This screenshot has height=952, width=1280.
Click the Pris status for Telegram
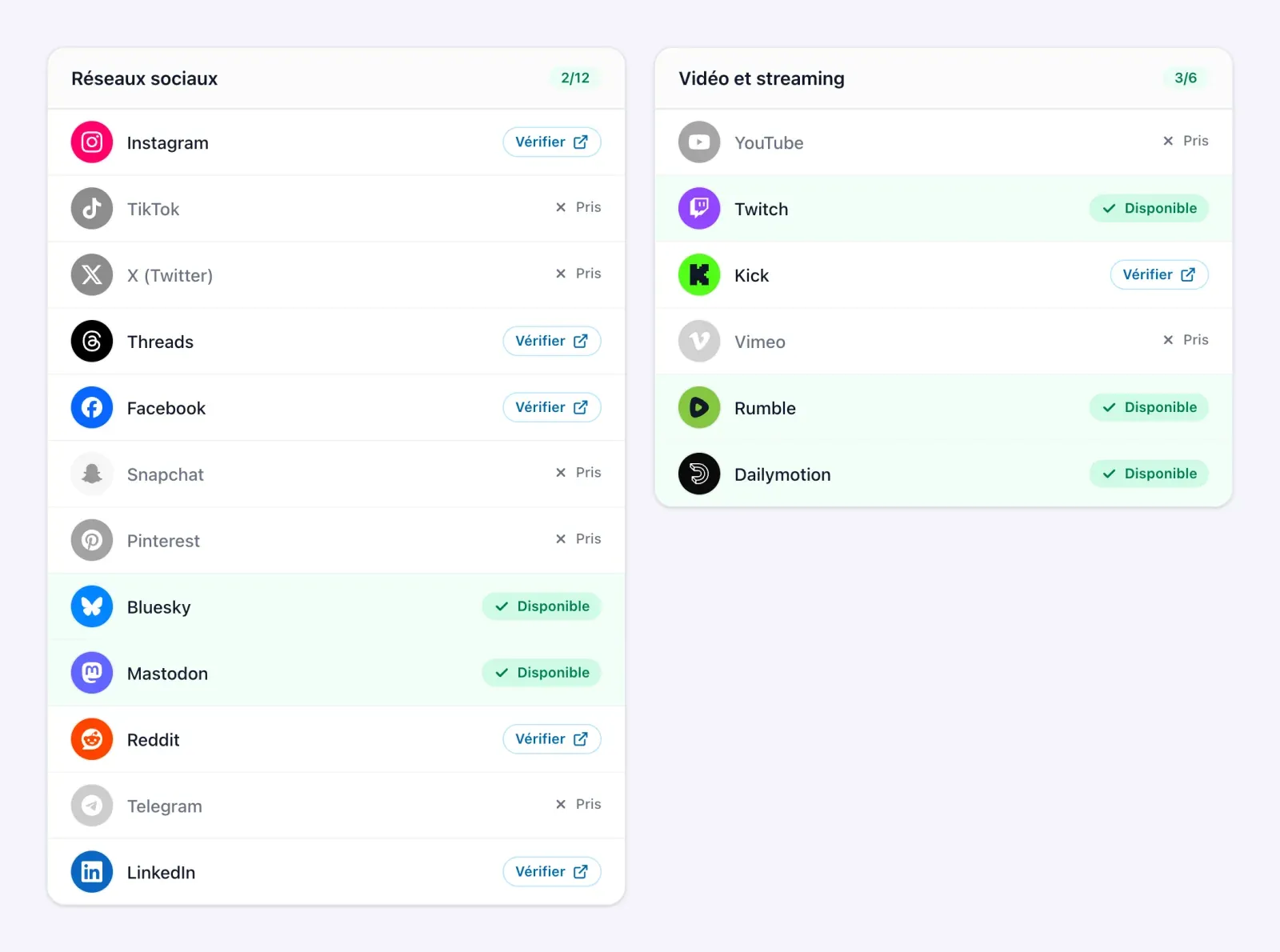578,806
